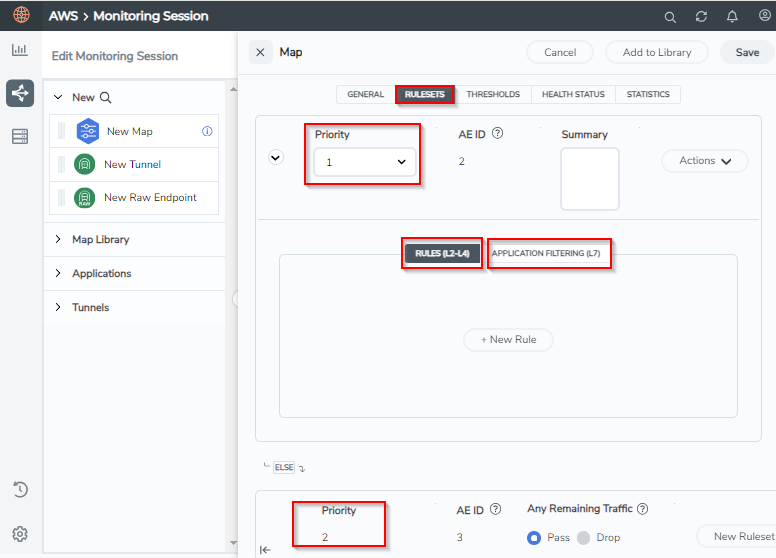Screen dimensions: 776x558
Task: Select the Drop radio button
Action: tap(583, 538)
